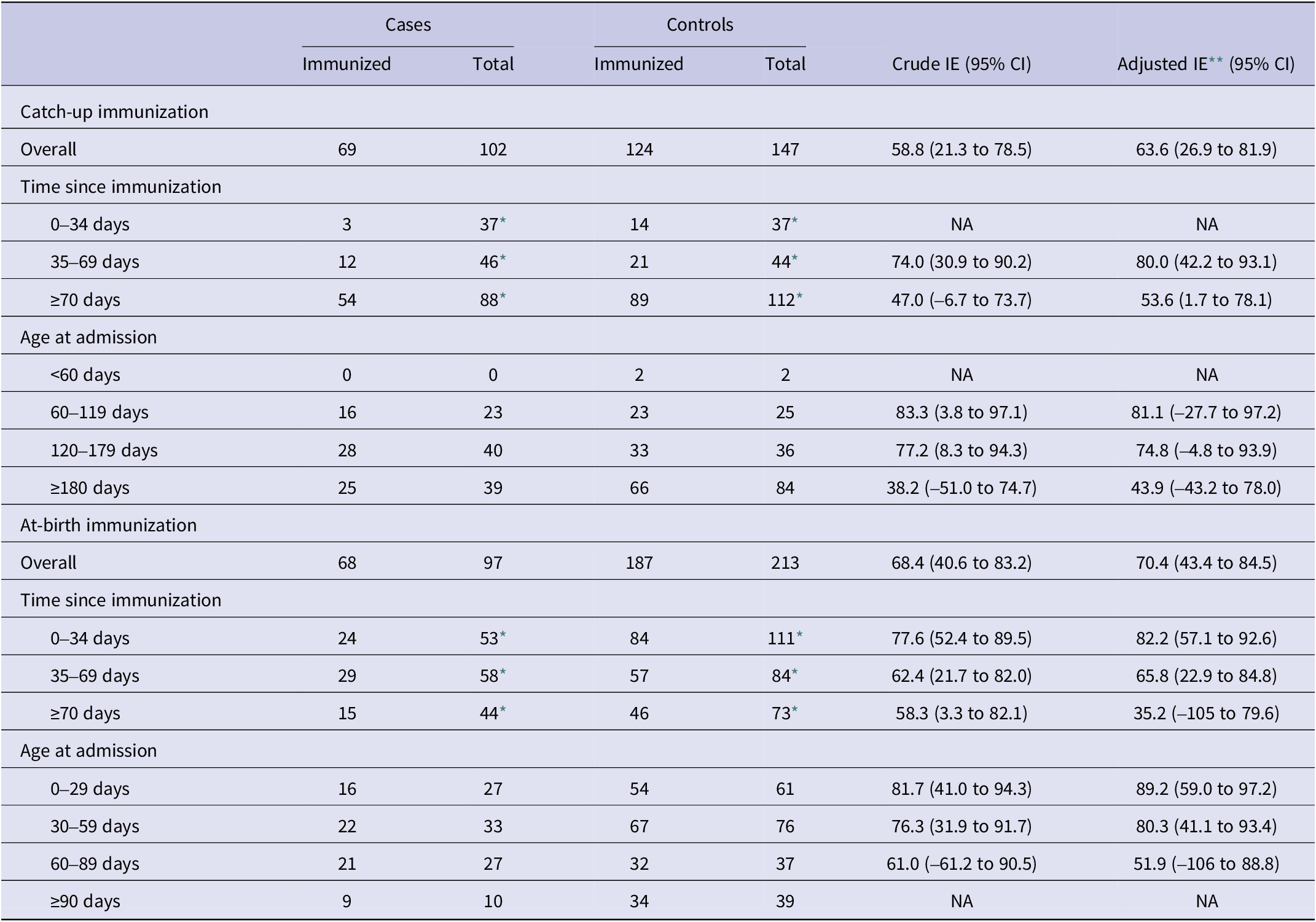
Task: Click the asterisk after controls total 73
Action: tap(794, 710)
